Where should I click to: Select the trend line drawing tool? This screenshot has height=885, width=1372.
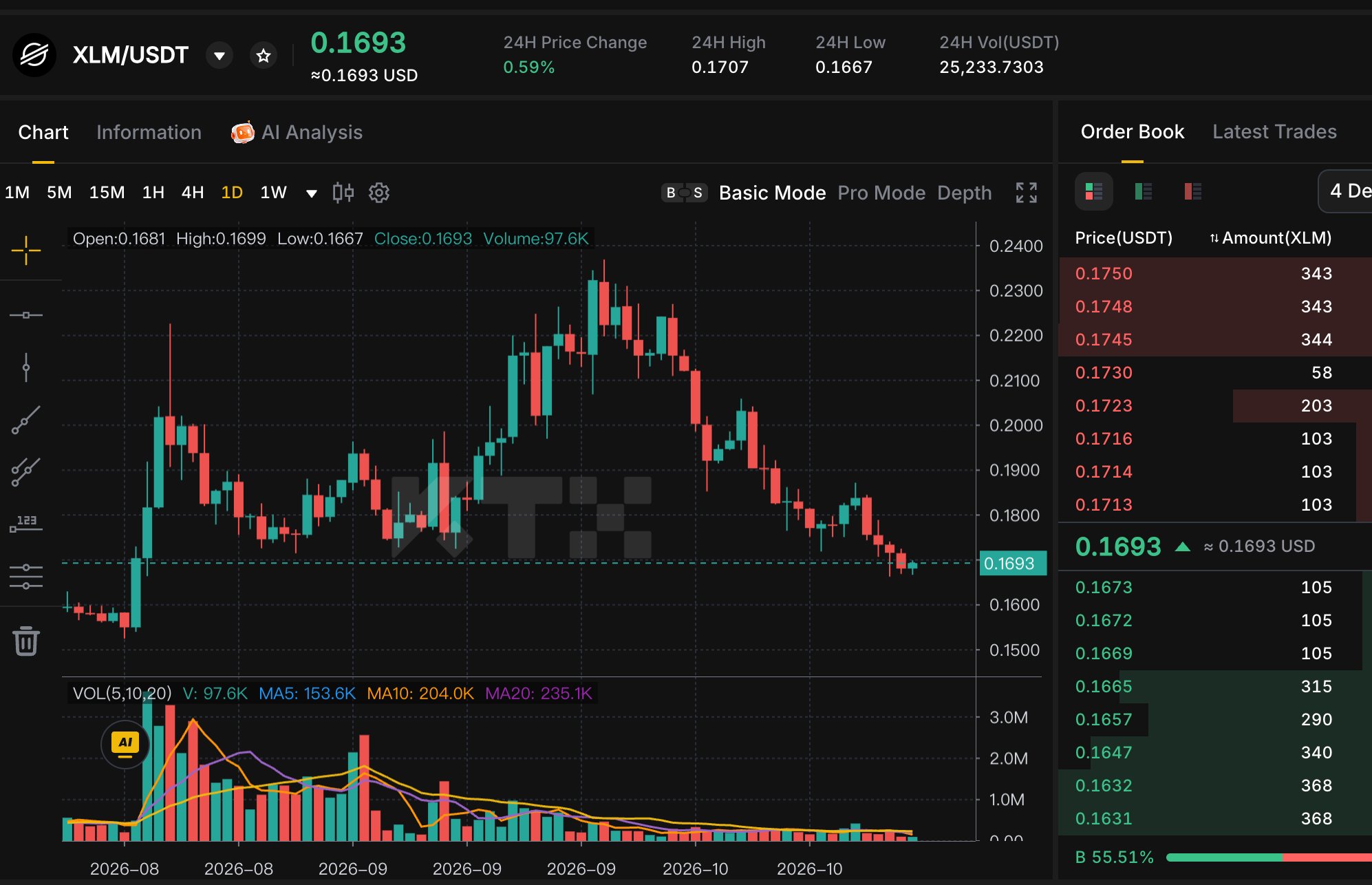click(x=26, y=420)
